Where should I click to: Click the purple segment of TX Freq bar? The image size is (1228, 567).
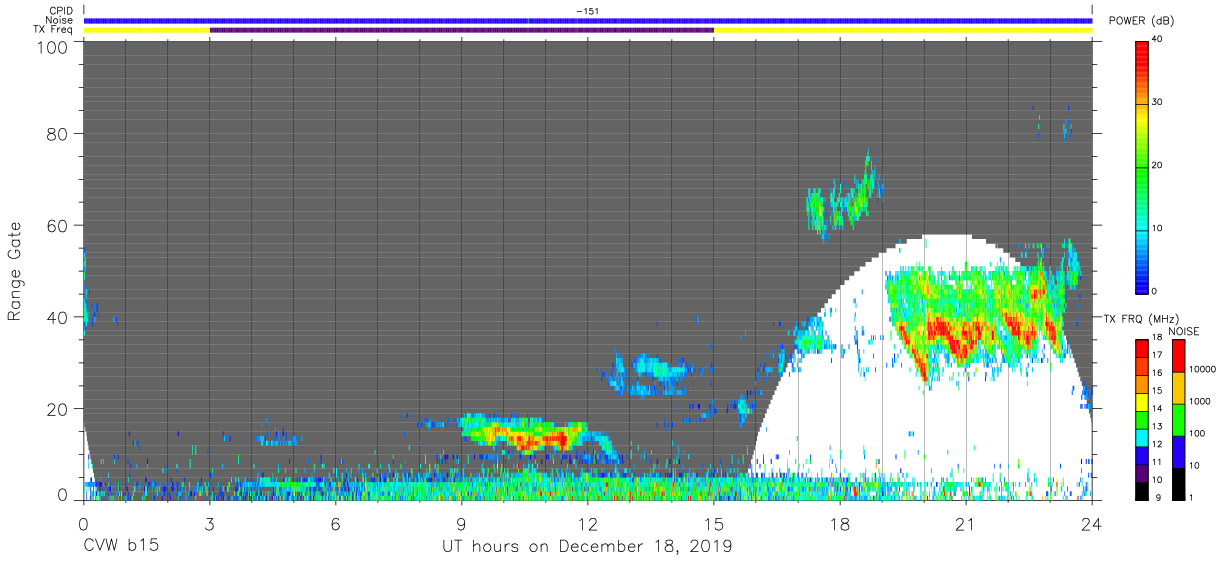click(x=461, y=30)
